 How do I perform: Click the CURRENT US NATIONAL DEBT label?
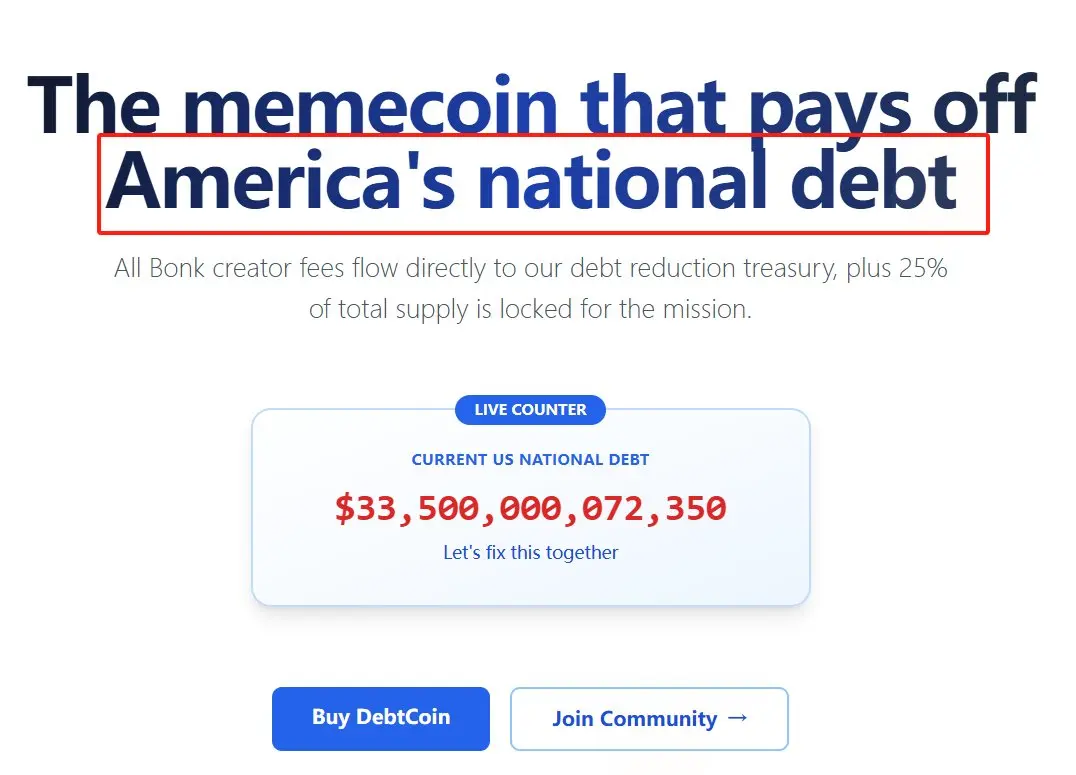tap(530, 460)
